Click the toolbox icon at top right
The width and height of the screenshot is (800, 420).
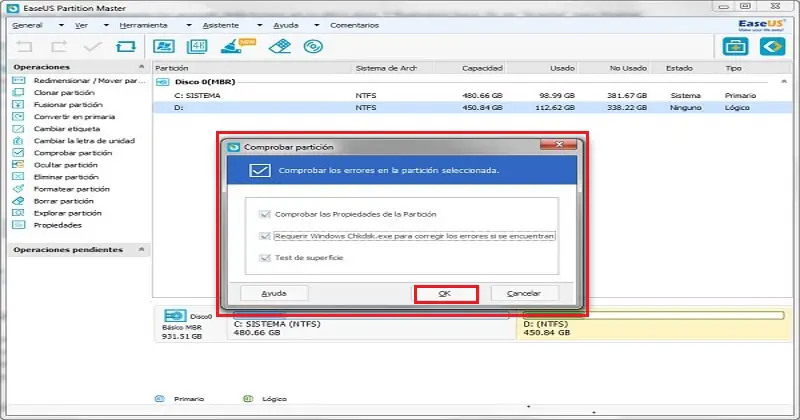click(735, 47)
